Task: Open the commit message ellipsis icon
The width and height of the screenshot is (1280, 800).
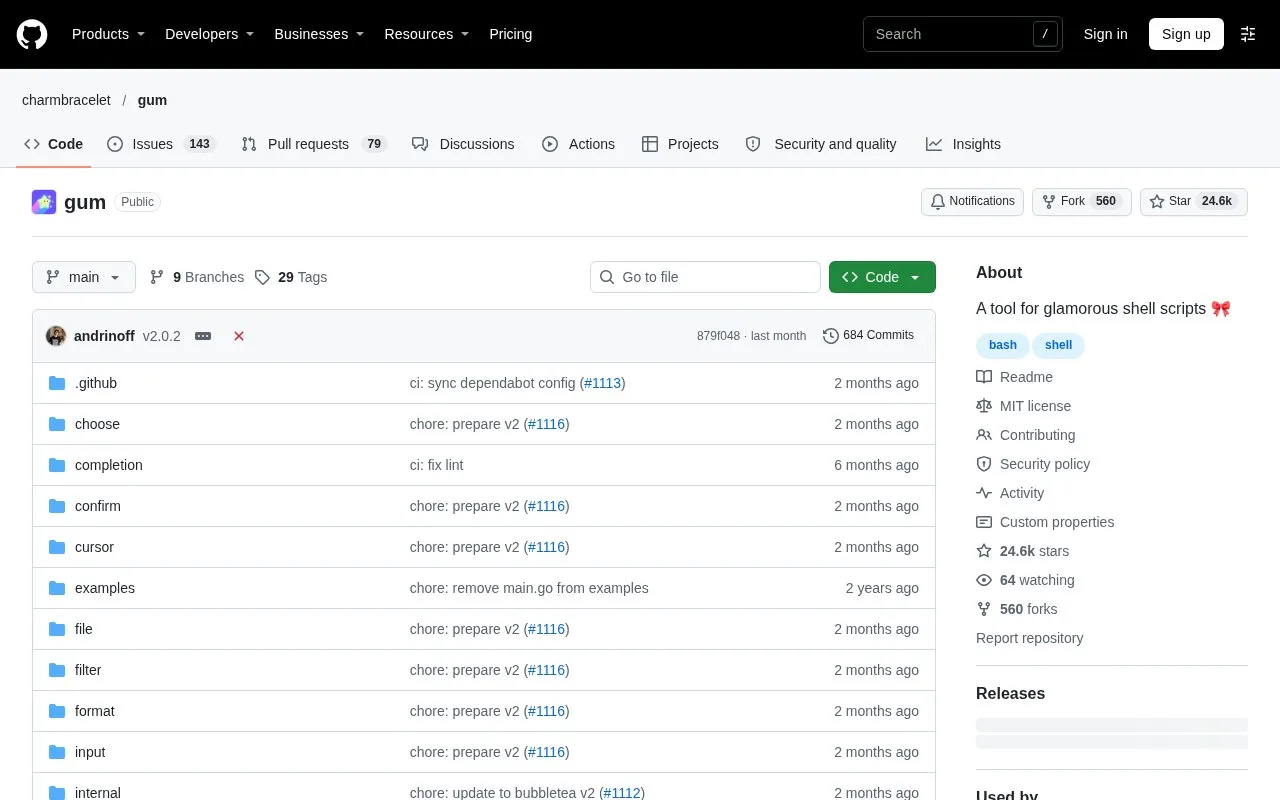Action: coord(203,336)
